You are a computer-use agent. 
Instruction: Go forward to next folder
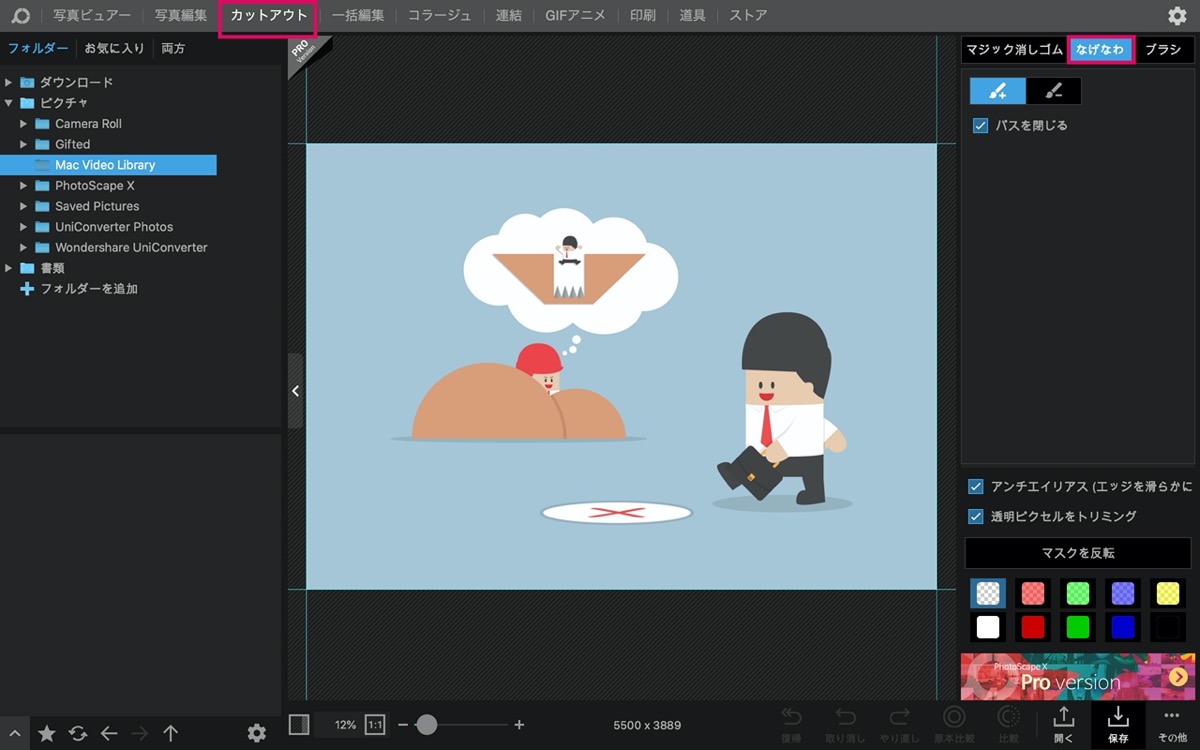pyautogui.click(x=140, y=733)
